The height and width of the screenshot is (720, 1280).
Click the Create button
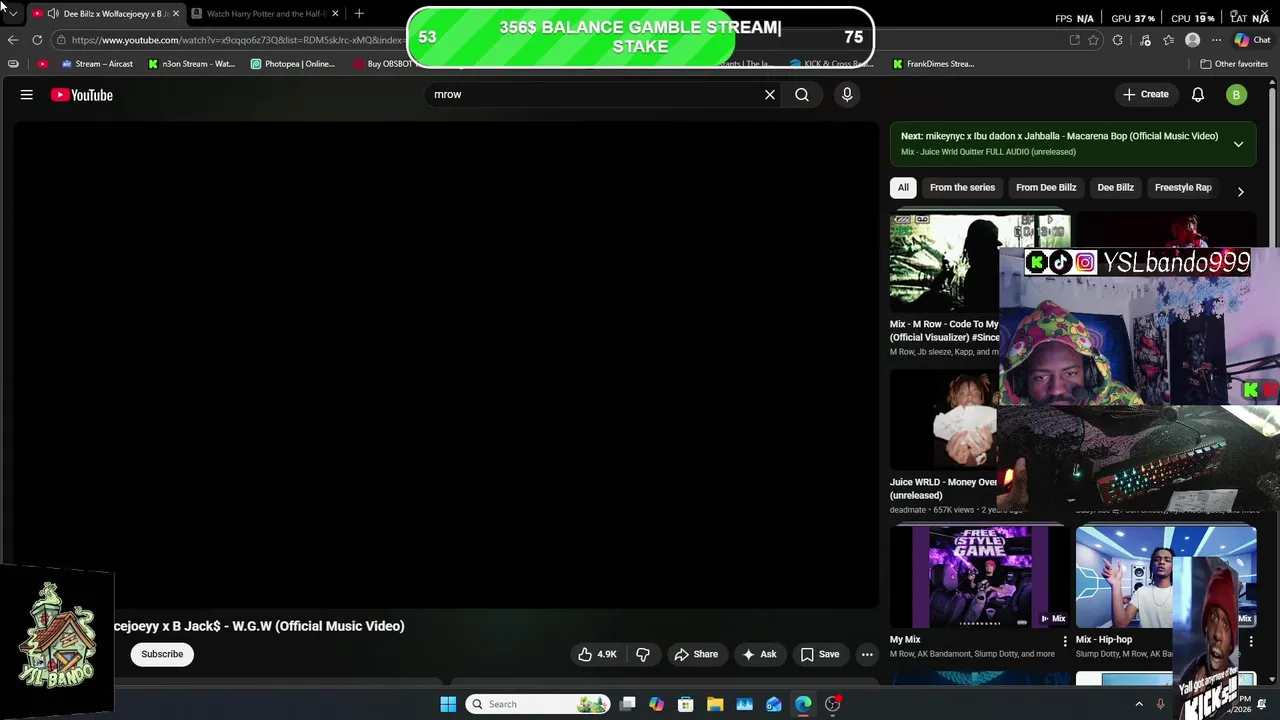1146,94
